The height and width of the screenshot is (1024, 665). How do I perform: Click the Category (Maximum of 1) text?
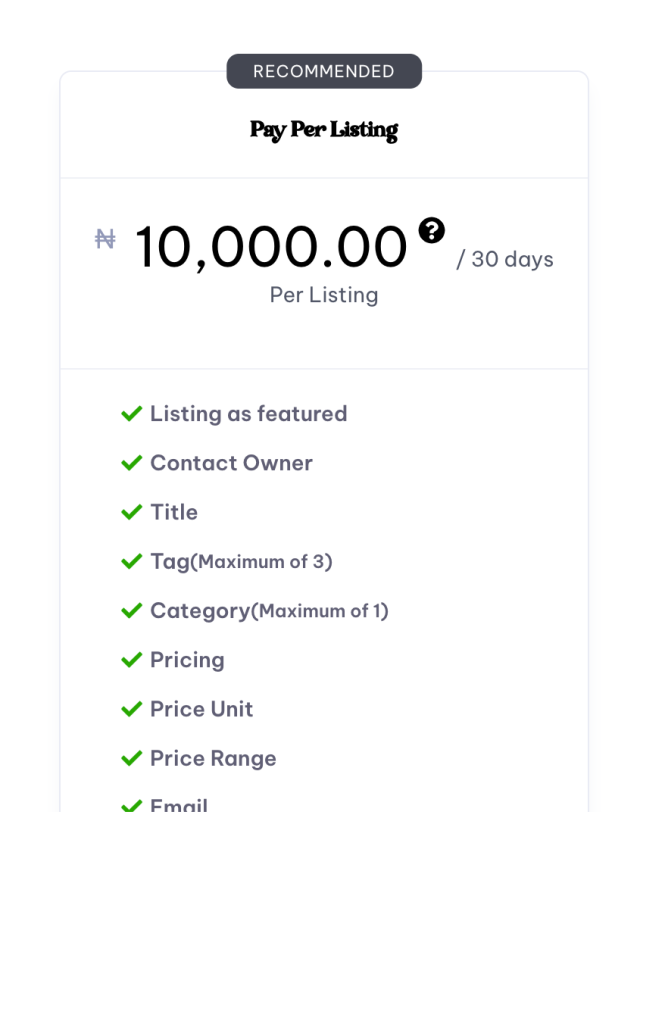coord(269,610)
